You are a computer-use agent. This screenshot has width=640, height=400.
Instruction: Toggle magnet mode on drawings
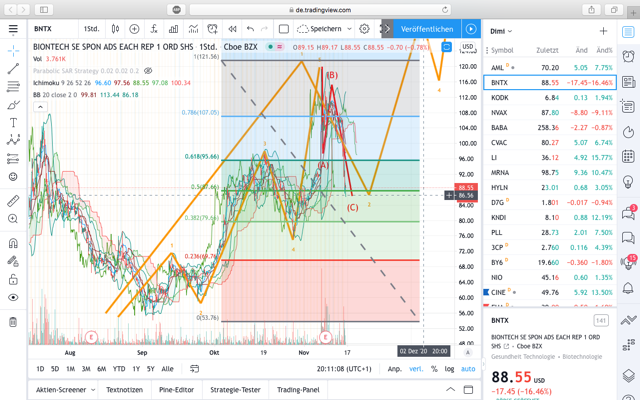tap(13, 243)
